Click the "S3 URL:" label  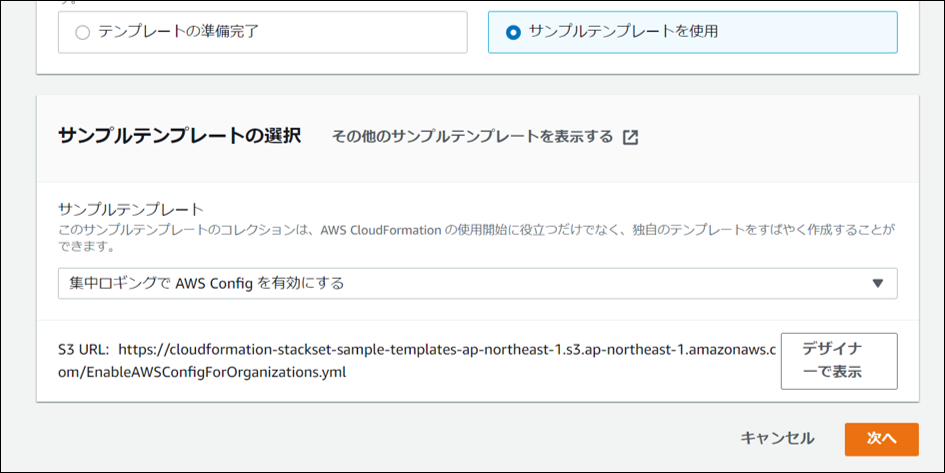pos(84,349)
